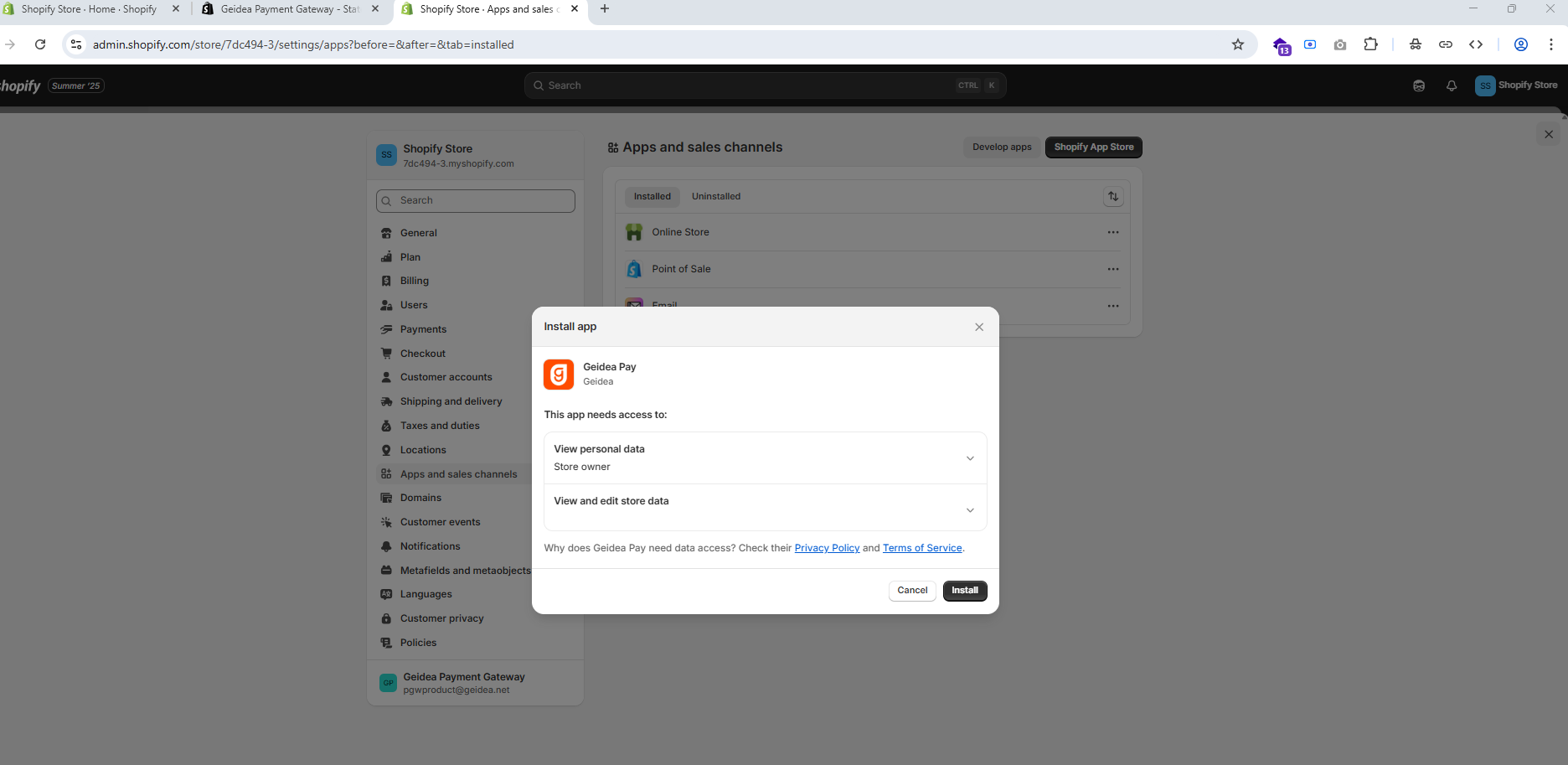Viewport: 1568px width, 765px height.
Task: Open the Terms of Service link
Action: [x=922, y=548]
